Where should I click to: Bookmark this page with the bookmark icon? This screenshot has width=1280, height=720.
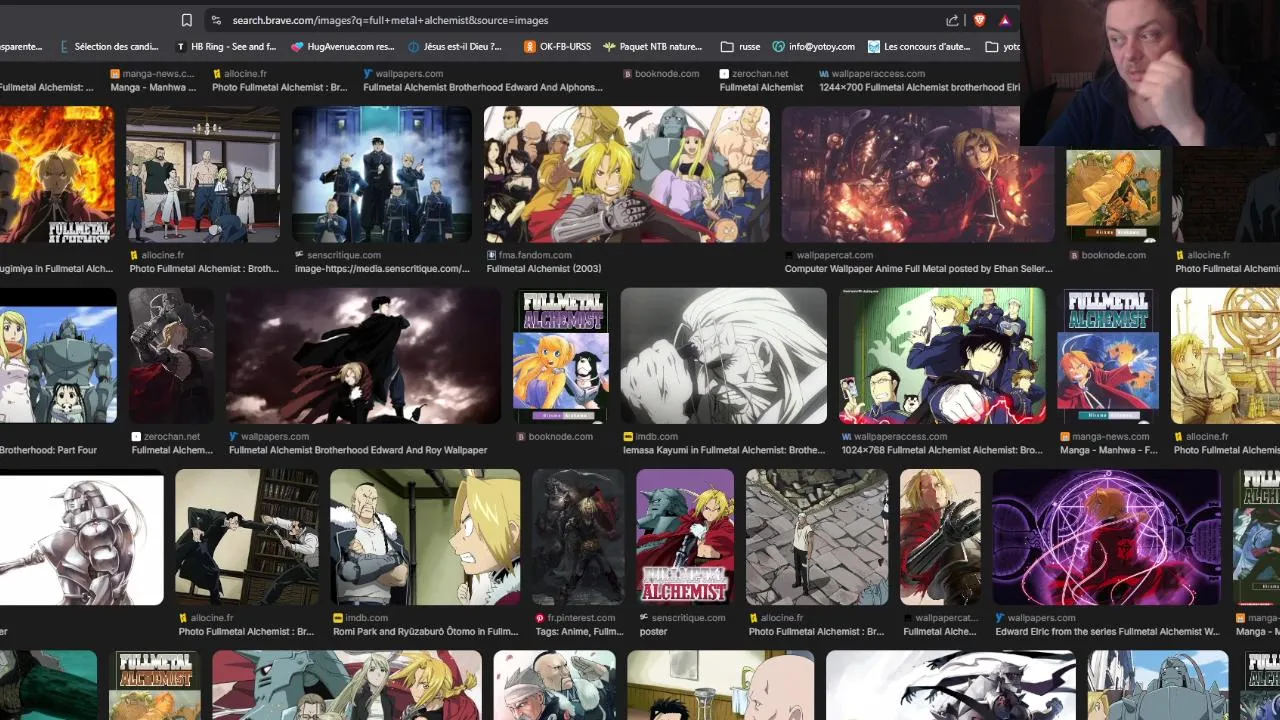[187, 20]
